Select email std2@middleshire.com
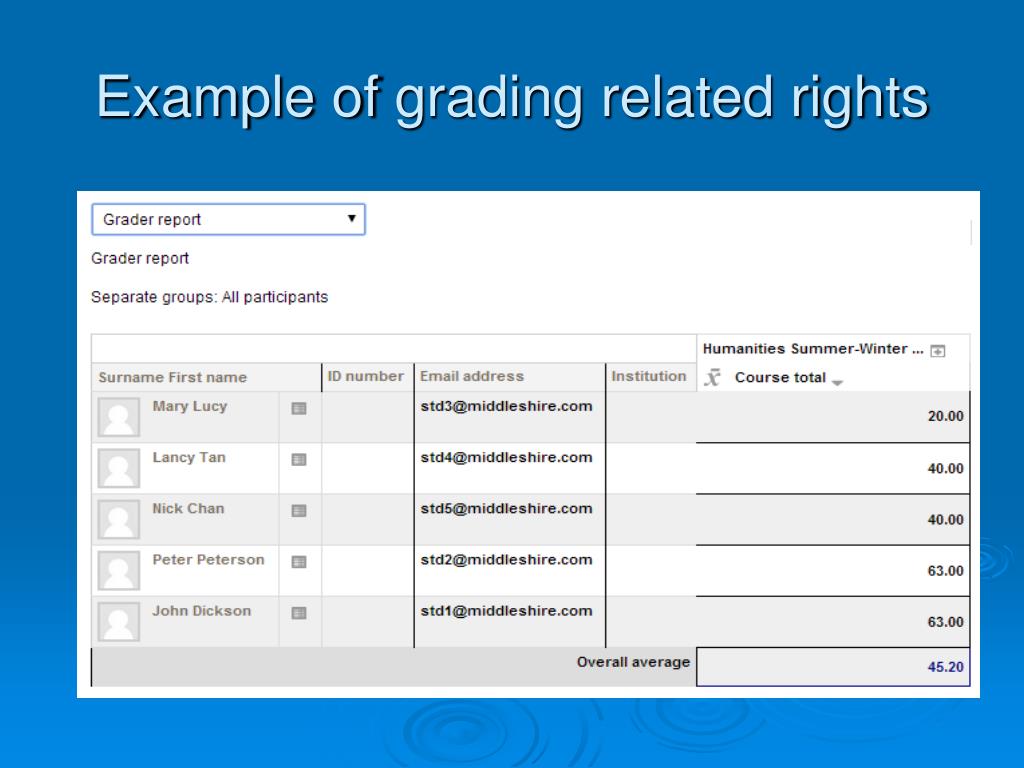Image resolution: width=1024 pixels, height=768 pixels. 506,560
